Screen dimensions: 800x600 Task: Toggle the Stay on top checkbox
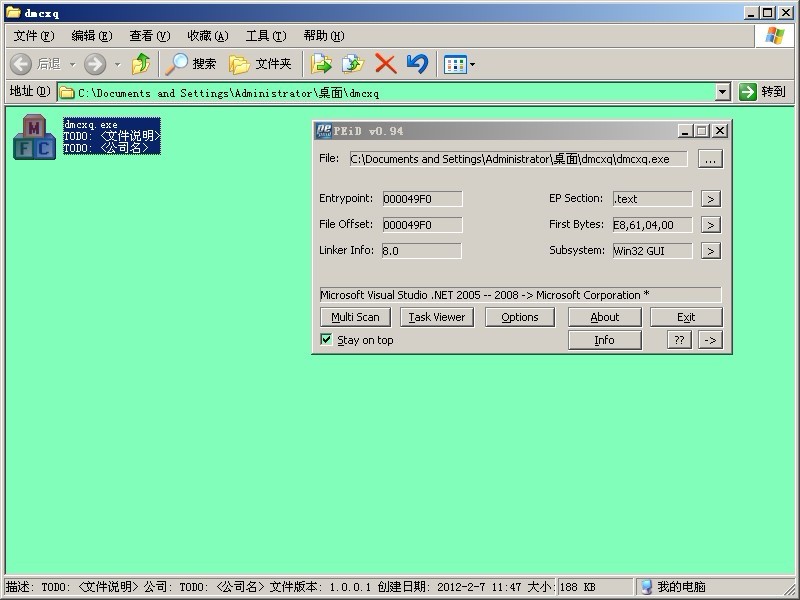(326, 339)
